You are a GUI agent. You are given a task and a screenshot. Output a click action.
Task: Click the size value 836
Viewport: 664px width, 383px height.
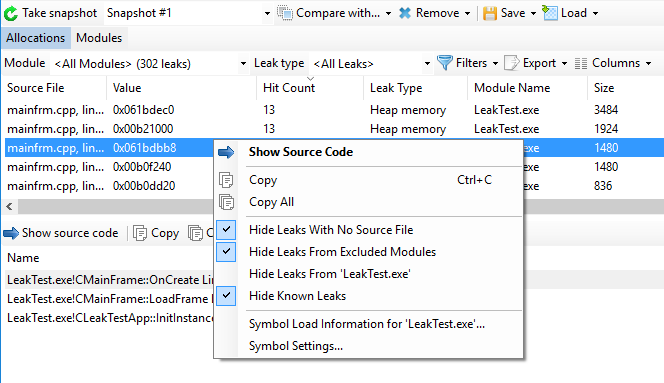[603, 186]
